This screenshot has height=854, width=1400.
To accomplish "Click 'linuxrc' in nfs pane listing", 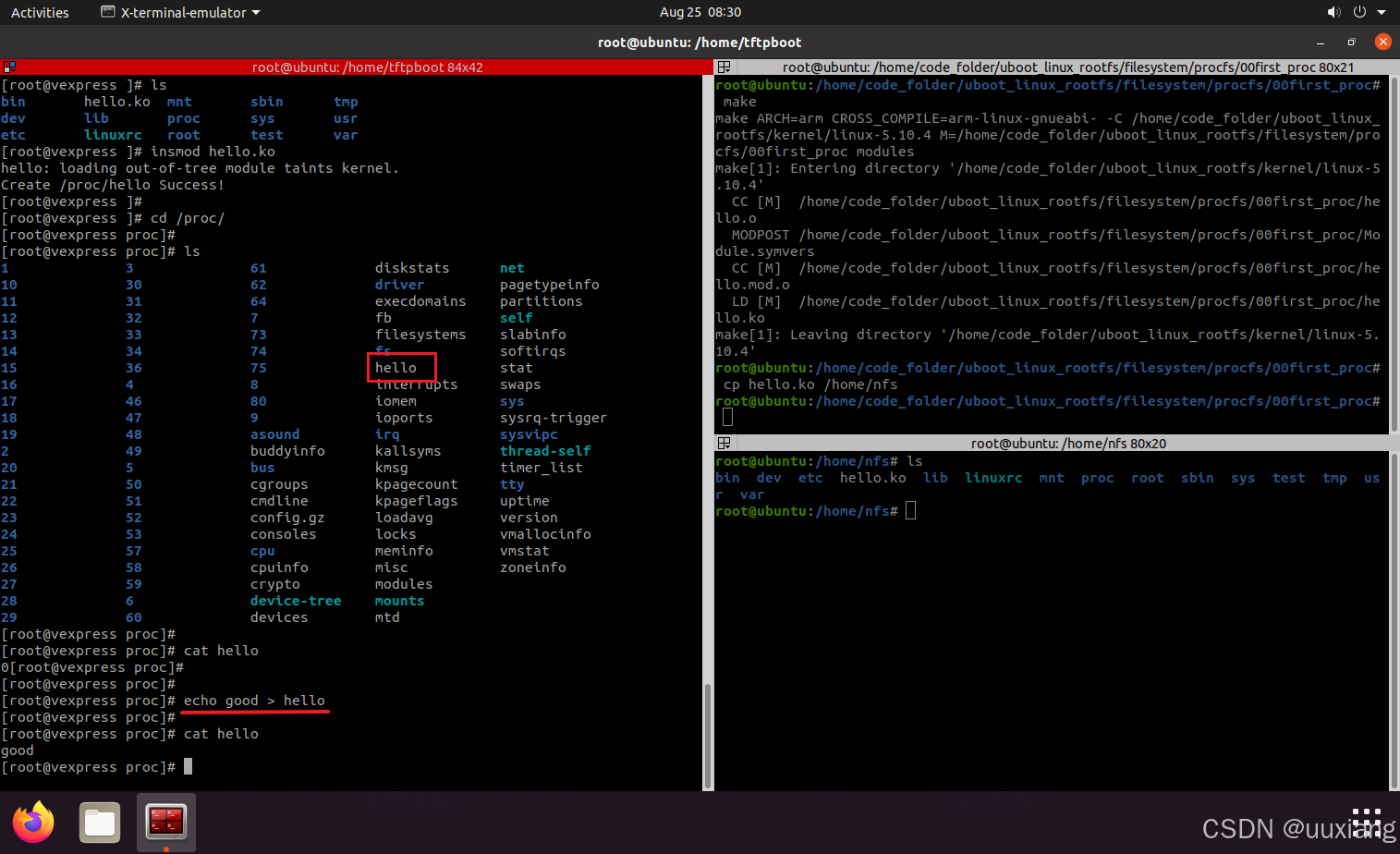I will click(x=993, y=477).
